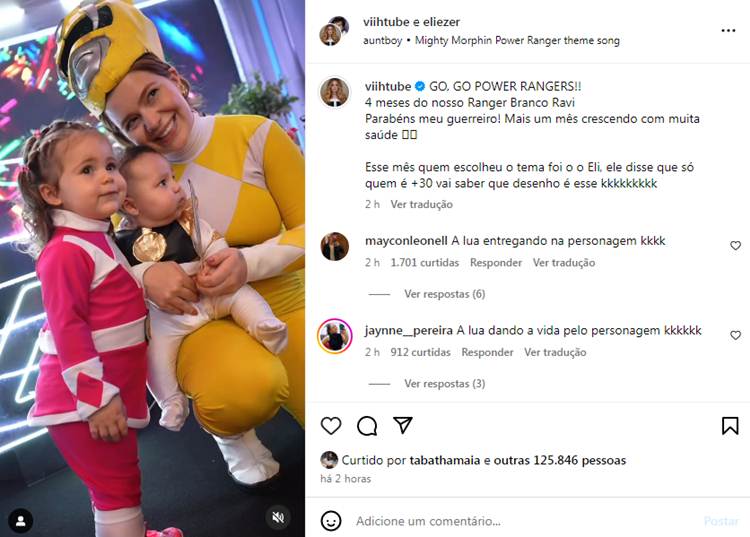Like mayconleonell's comment with heart
This screenshot has width=750, height=537.
(x=735, y=245)
